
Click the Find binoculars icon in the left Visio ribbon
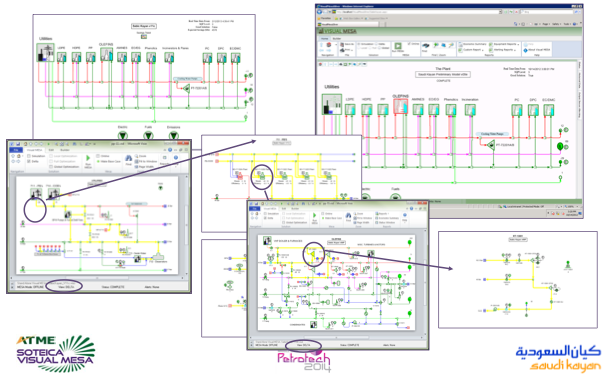[x=129, y=158]
